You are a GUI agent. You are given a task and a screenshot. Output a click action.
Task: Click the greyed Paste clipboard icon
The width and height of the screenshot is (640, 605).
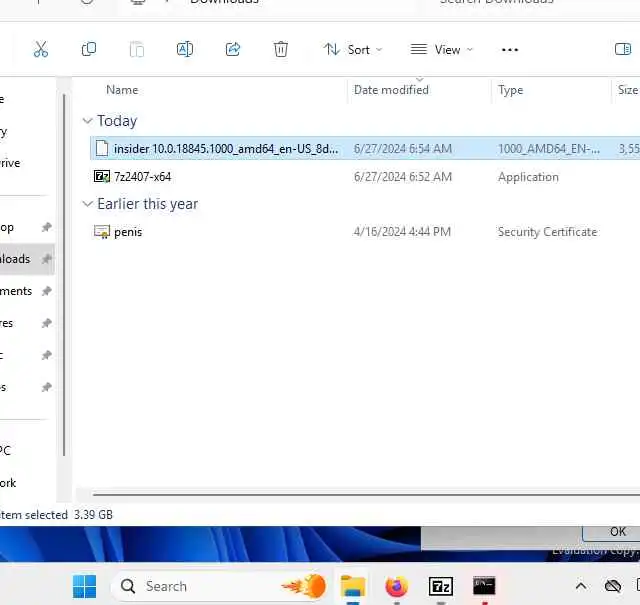pos(137,49)
